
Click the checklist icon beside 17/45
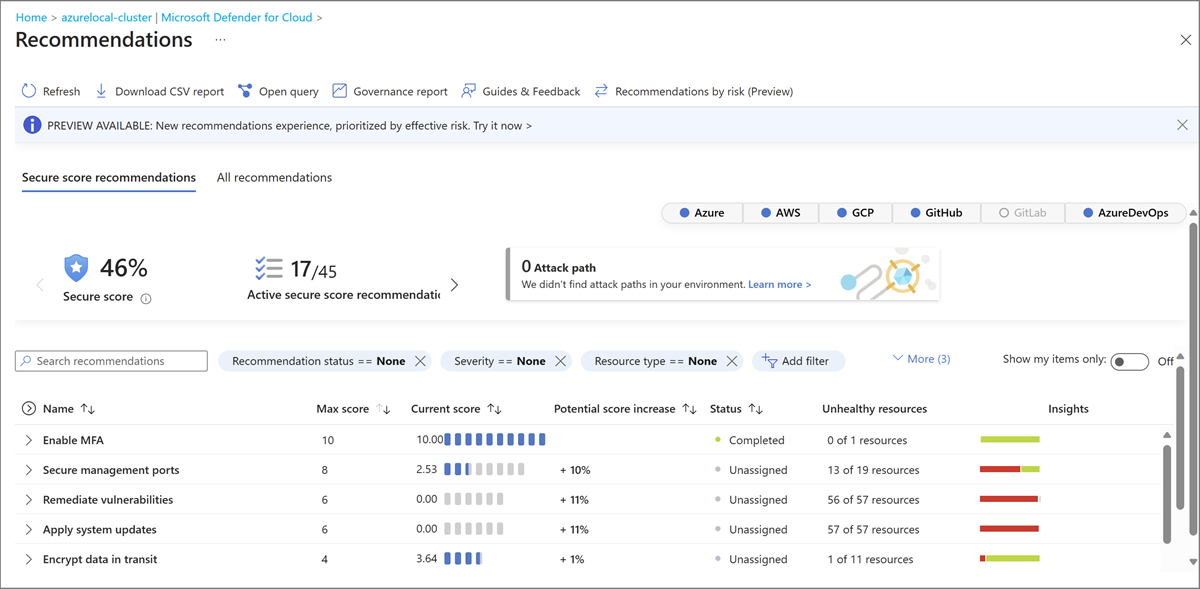268,268
